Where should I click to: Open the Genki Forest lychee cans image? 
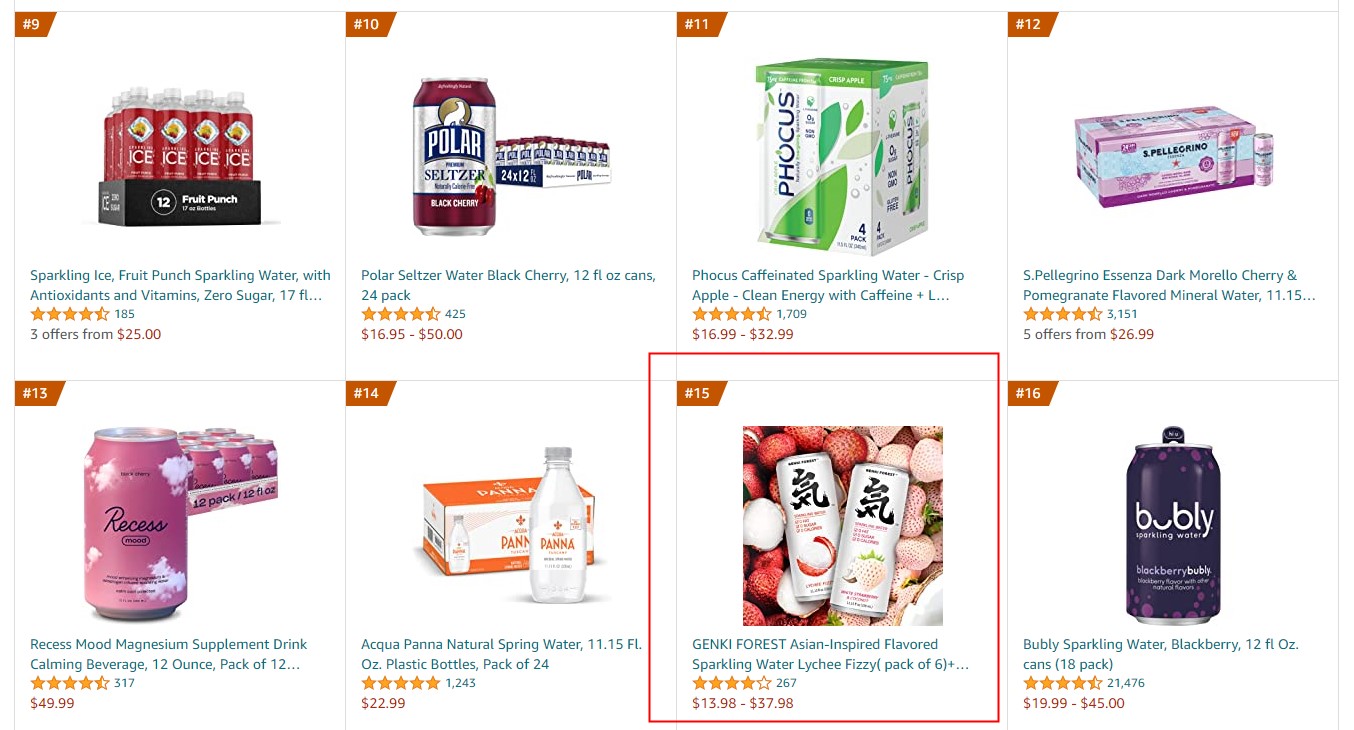(x=842, y=526)
